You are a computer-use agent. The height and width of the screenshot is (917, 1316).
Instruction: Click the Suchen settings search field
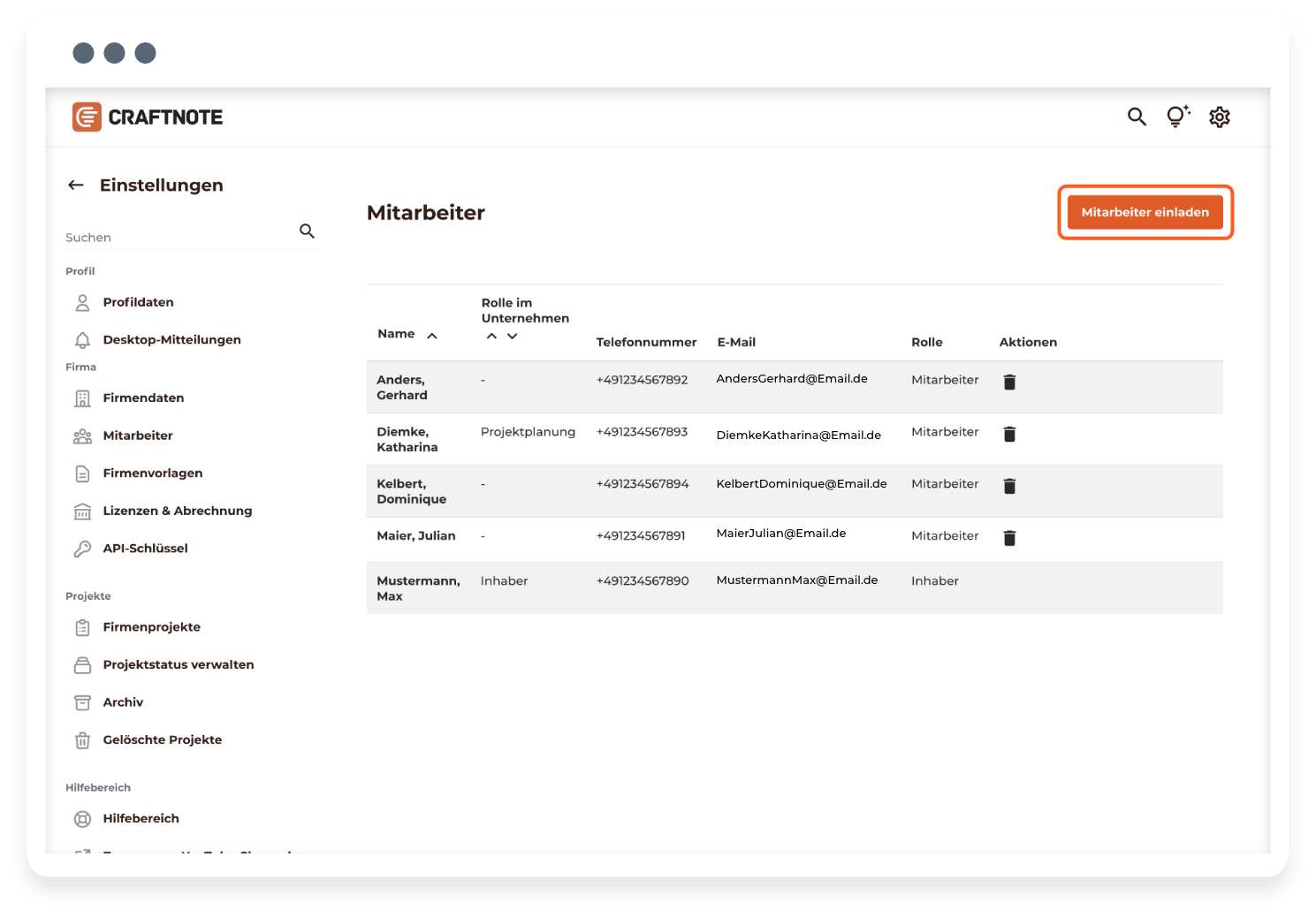[x=177, y=238]
